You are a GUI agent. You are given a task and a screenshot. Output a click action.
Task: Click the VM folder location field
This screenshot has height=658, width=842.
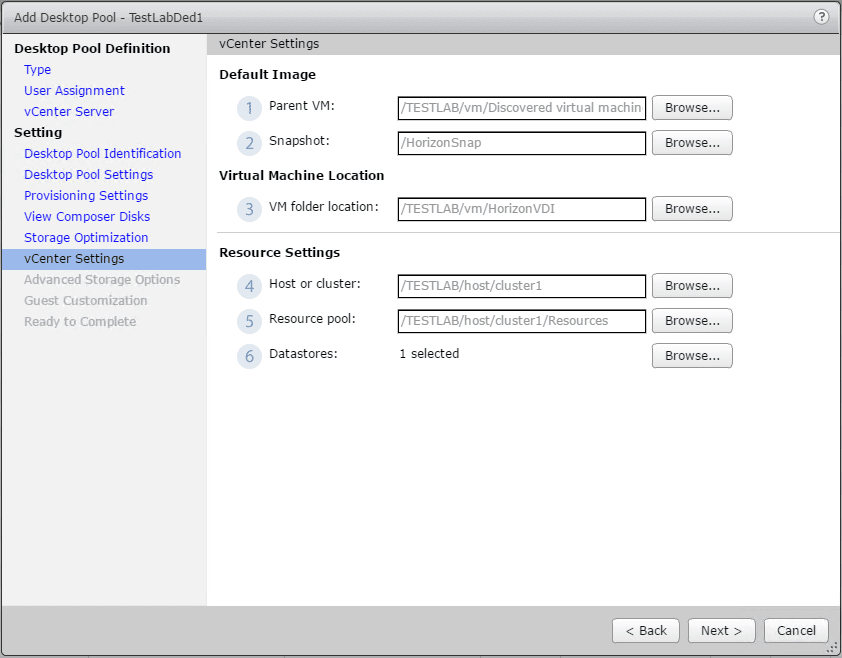point(521,209)
